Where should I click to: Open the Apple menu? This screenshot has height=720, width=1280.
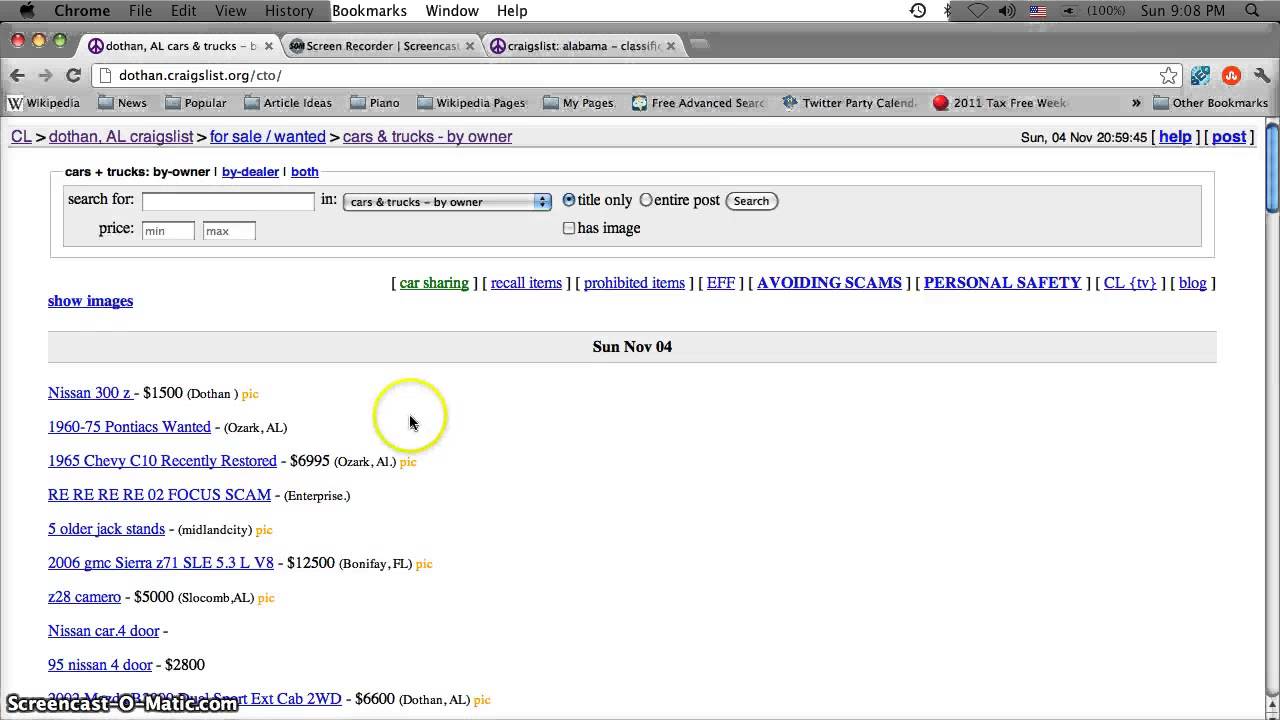[x=27, y=11]
